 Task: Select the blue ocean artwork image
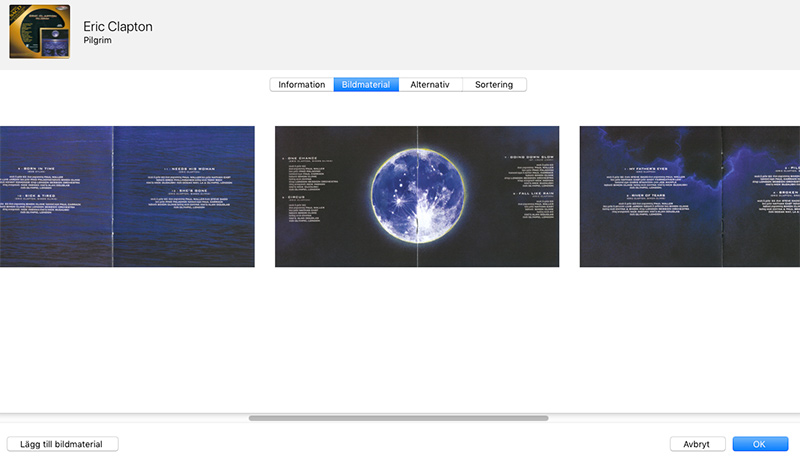127,230
